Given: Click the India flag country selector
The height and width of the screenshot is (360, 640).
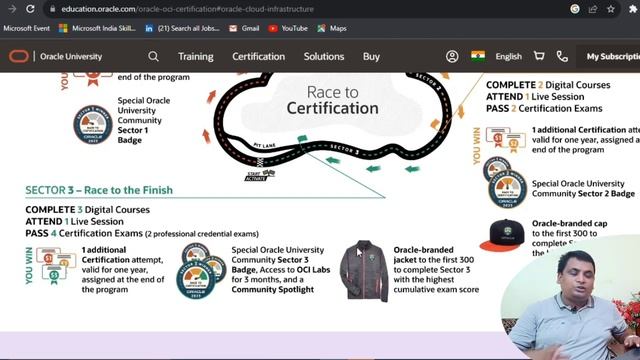Looking at the screenshot, I should [478, 56].
